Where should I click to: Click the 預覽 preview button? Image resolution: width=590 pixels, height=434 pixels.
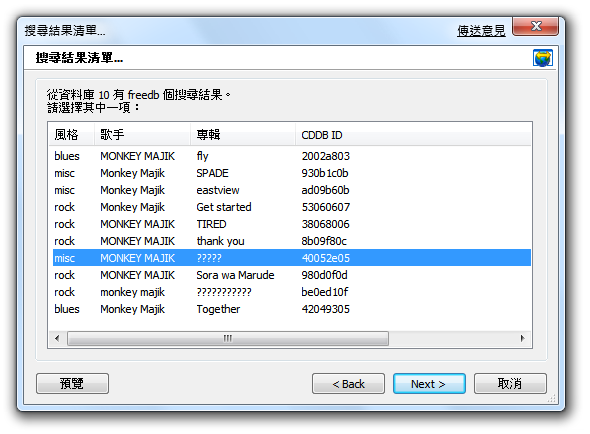[x=72, y=384]
